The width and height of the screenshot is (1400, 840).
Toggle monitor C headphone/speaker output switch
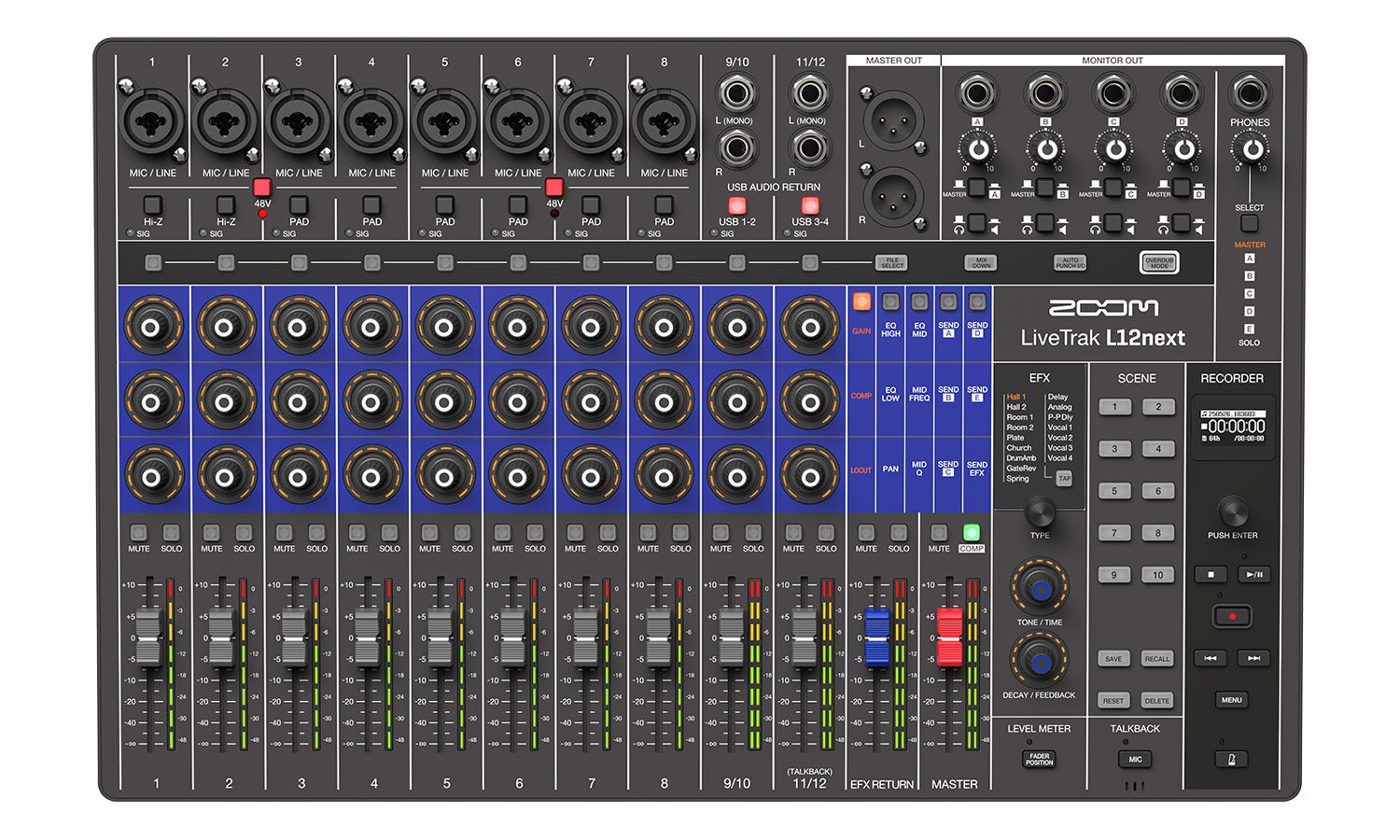tap(1113, 223)
